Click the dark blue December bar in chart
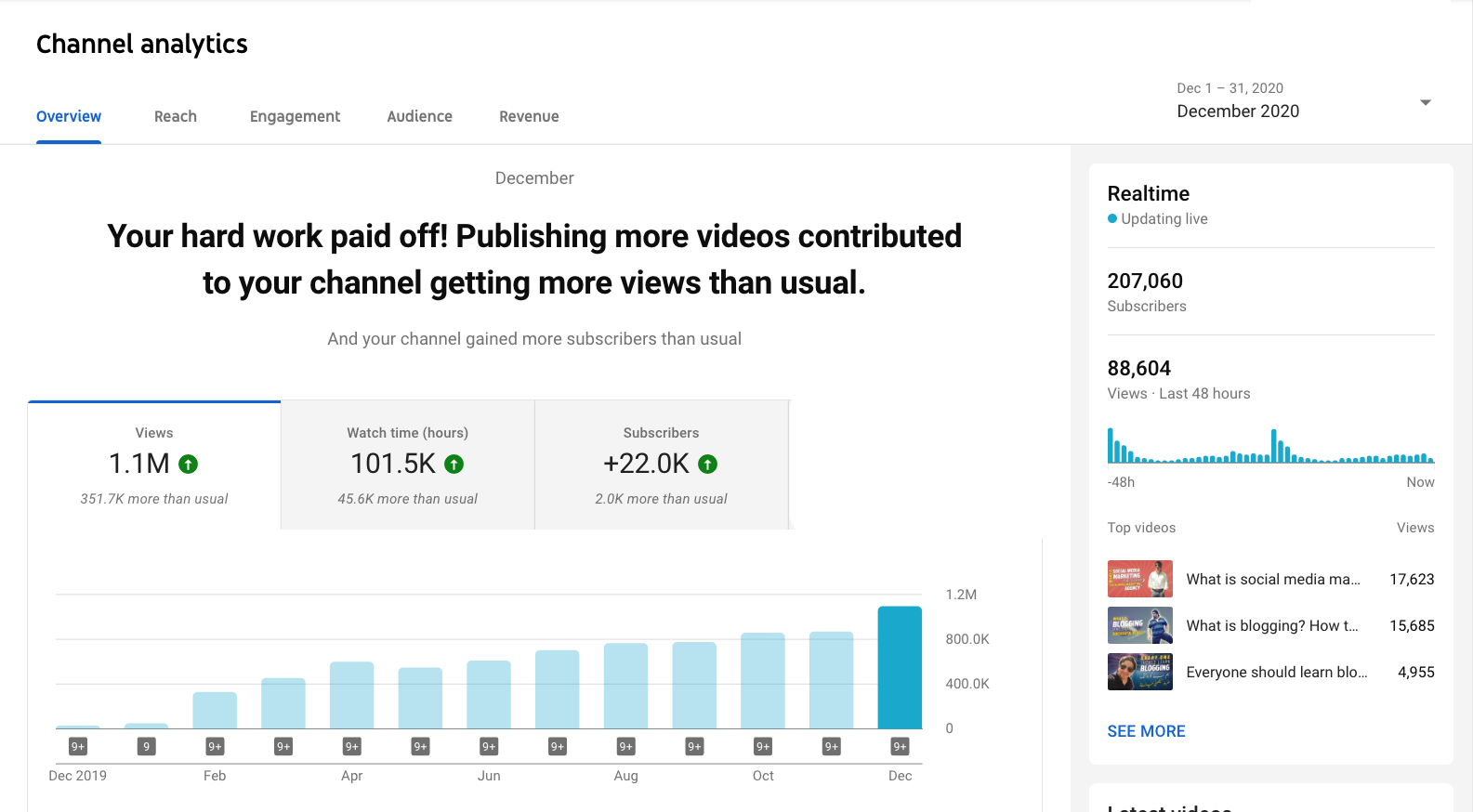Viewport: 1473px width, 812px height. coord(900,667)
